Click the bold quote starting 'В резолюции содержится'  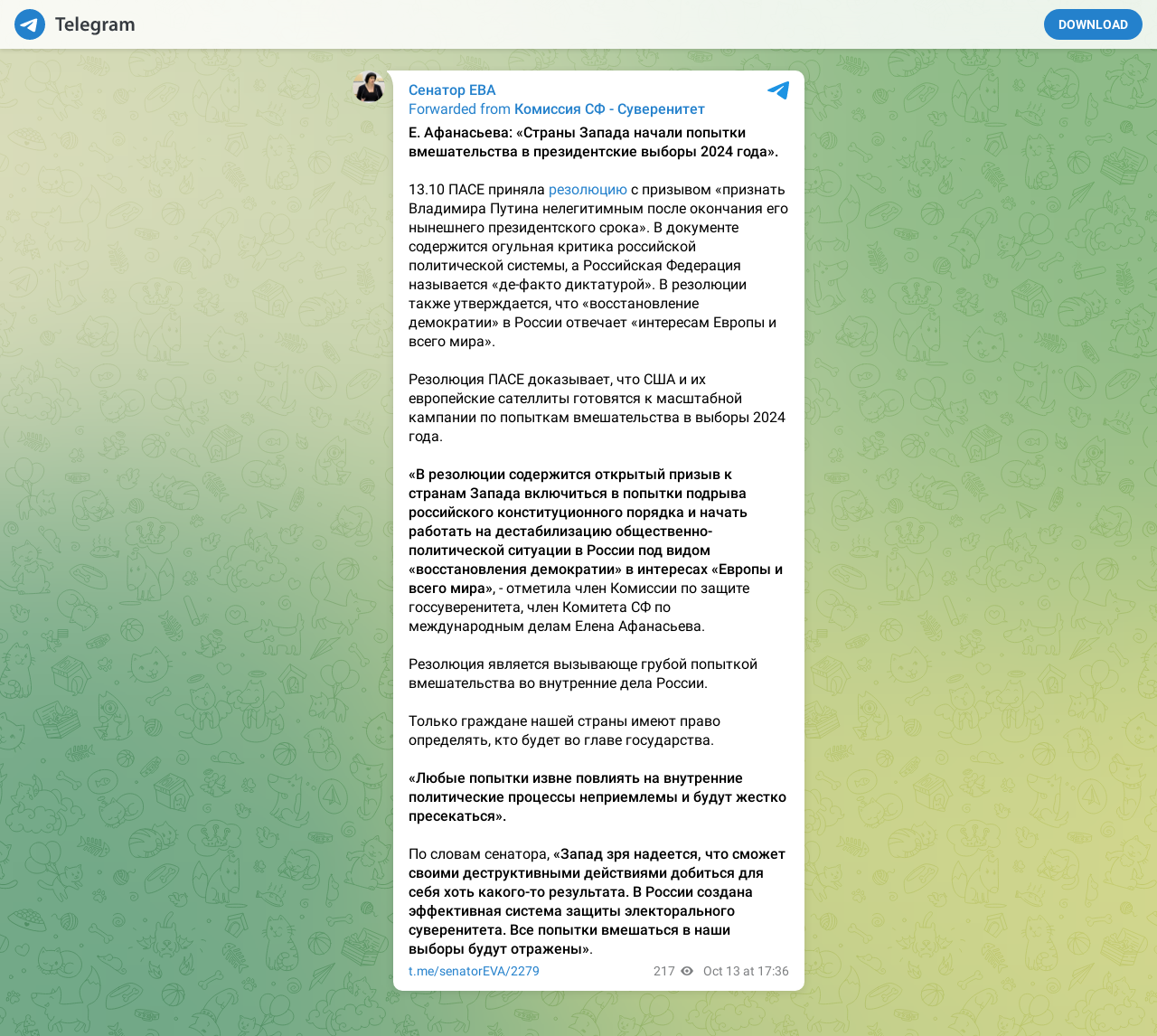click(596, 531)
